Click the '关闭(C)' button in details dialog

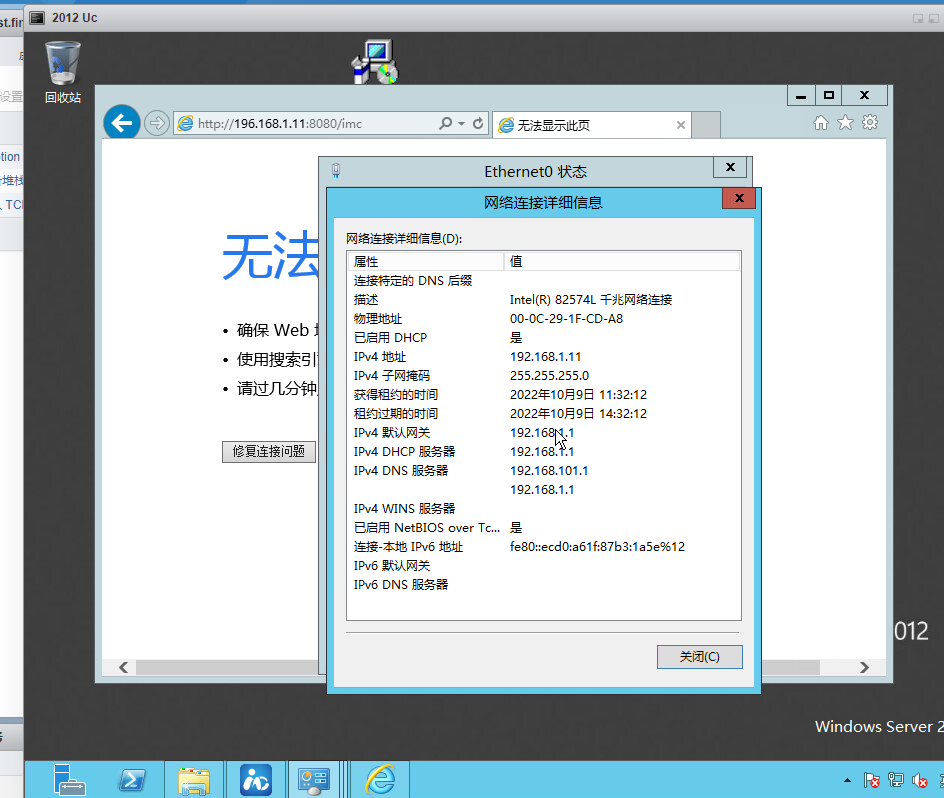click(700, 656)
